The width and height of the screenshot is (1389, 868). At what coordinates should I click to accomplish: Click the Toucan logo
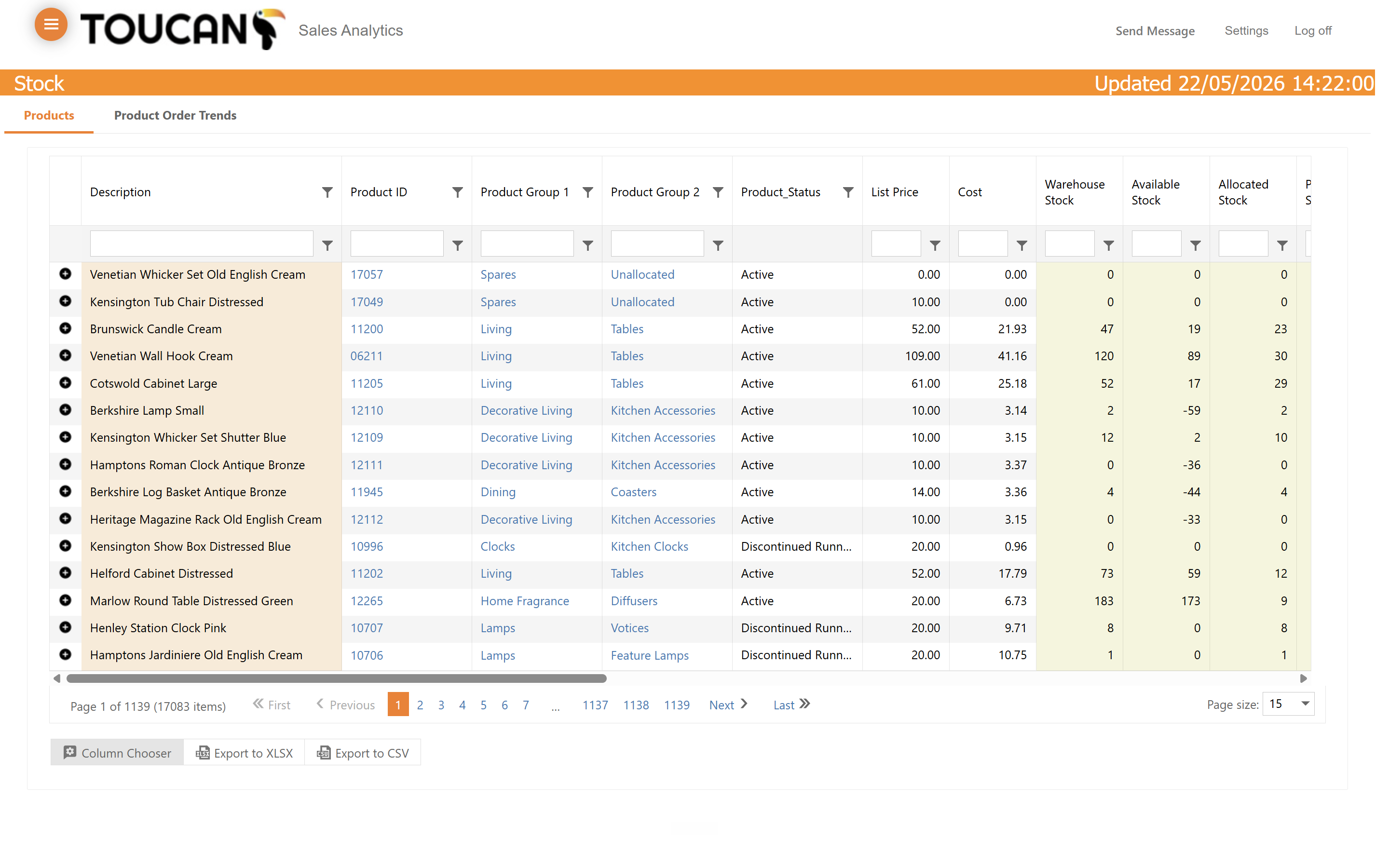(x=182, y=29)
